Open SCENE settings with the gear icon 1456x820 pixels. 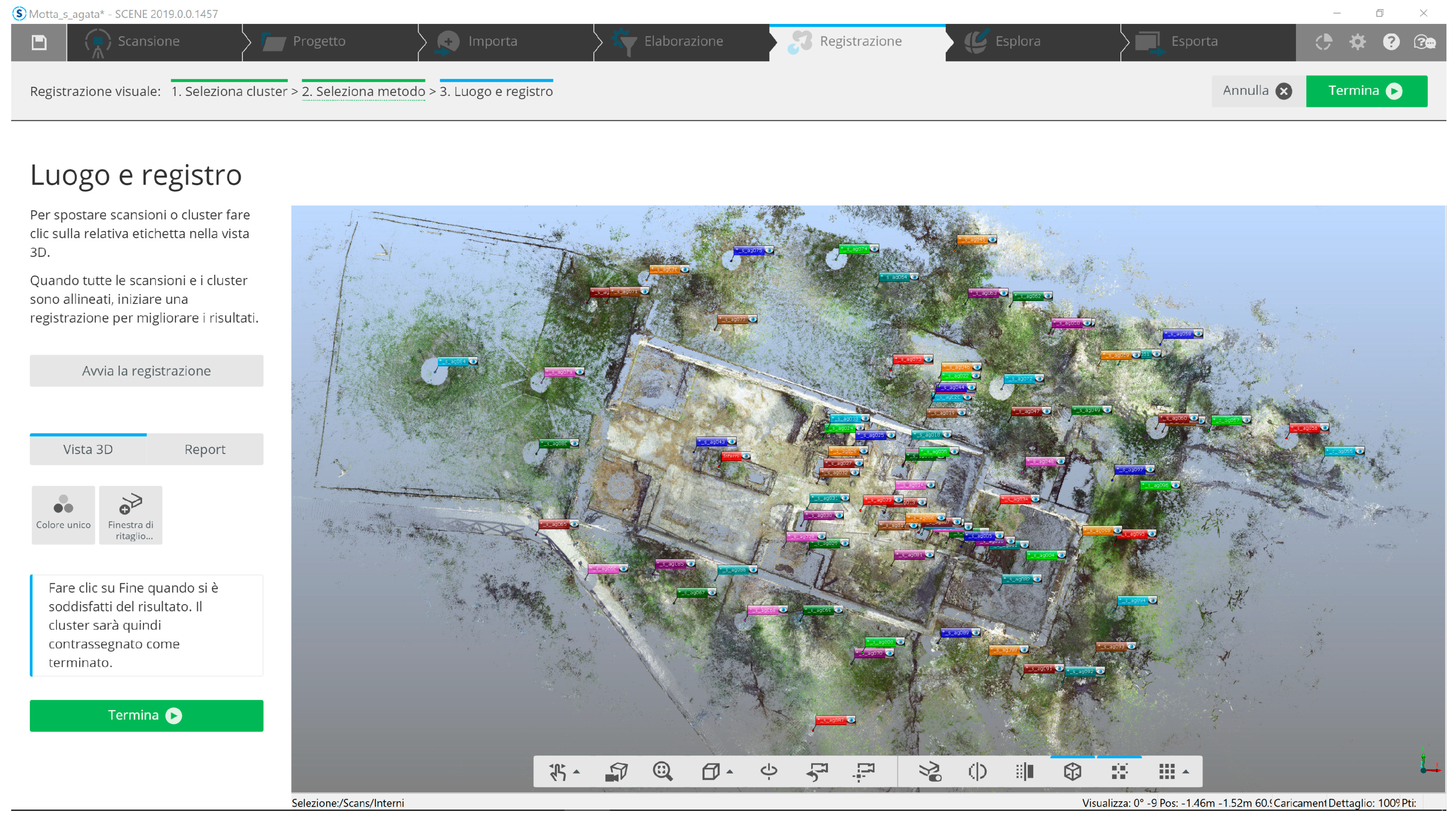coord(1358,42)
